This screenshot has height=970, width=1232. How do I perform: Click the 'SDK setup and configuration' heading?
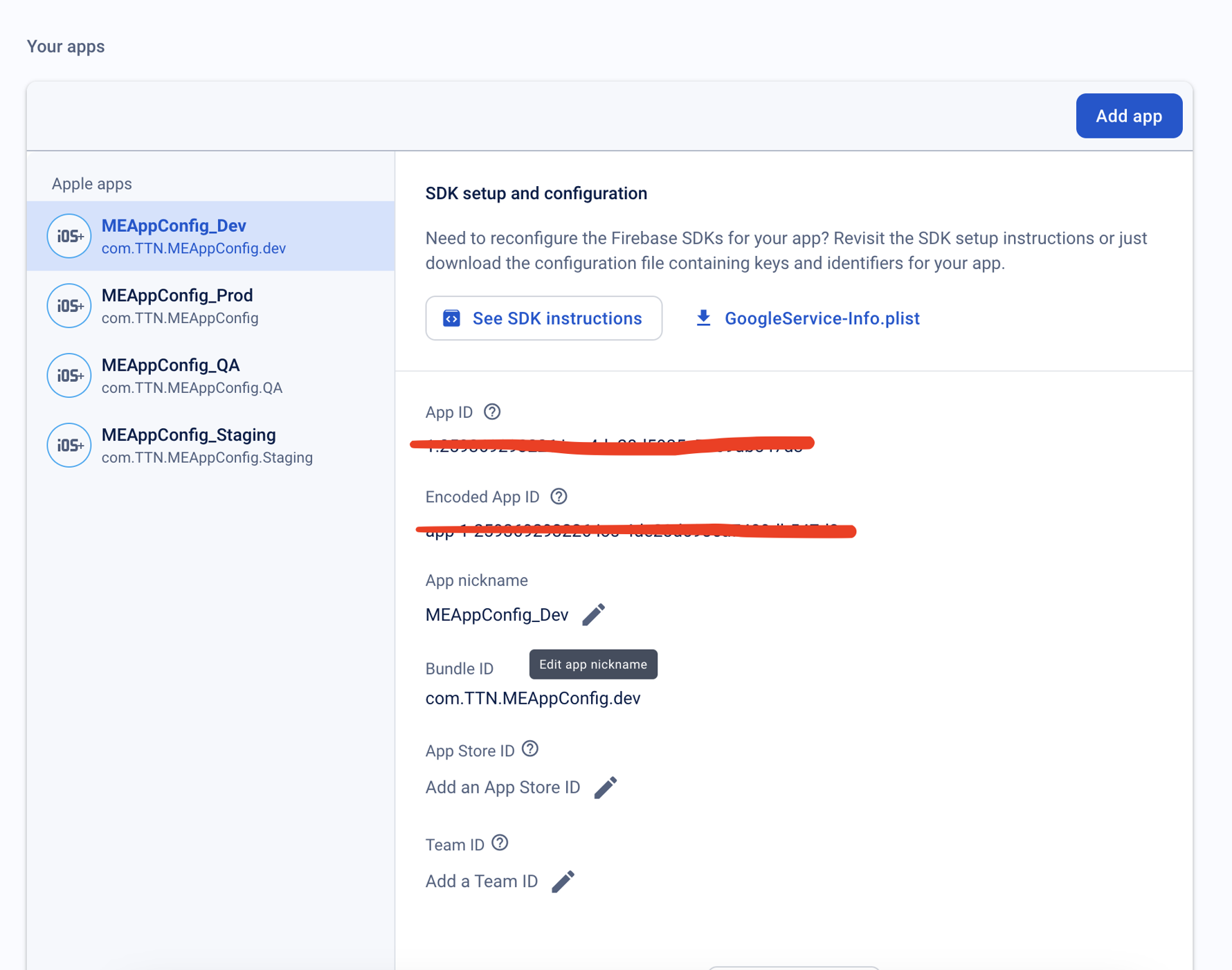click(536, 193)
